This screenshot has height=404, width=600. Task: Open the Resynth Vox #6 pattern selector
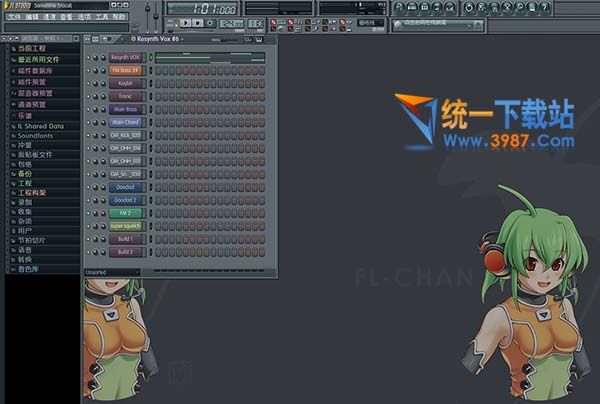click(x=157, y=39)
